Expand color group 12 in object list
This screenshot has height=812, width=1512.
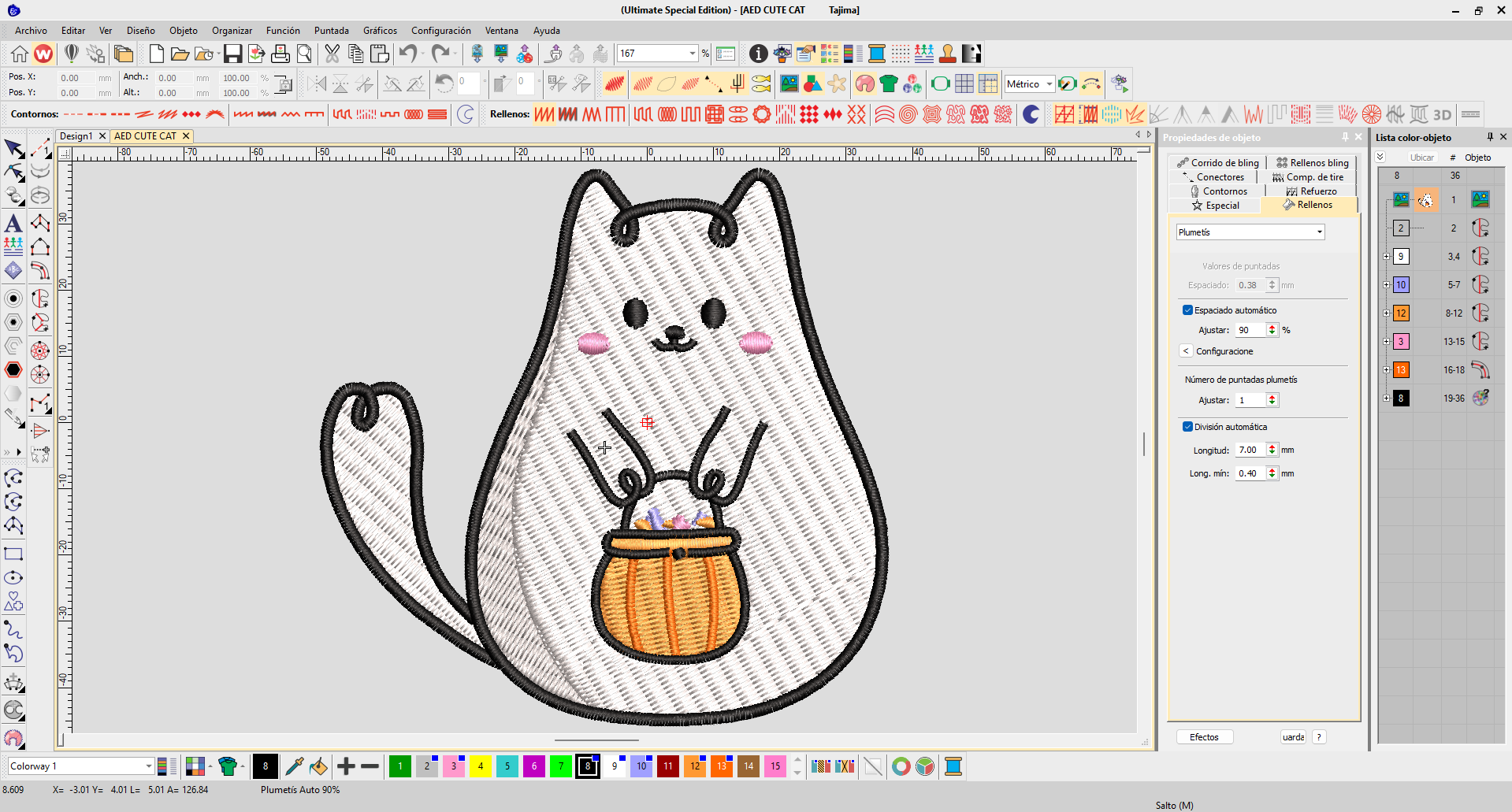(x=1388, y=313)
